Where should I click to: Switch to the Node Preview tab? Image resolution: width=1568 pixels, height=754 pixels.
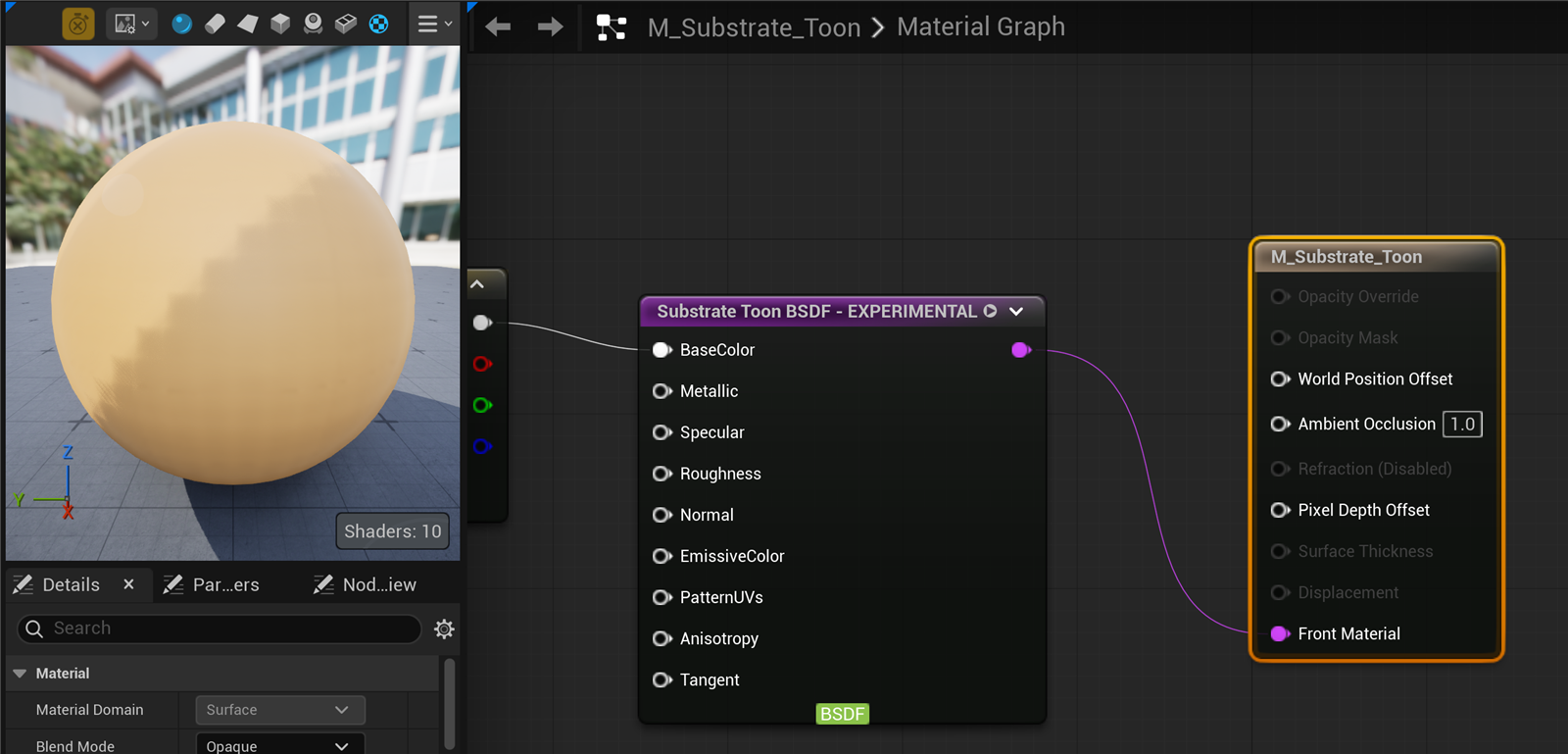pos(365,584)
